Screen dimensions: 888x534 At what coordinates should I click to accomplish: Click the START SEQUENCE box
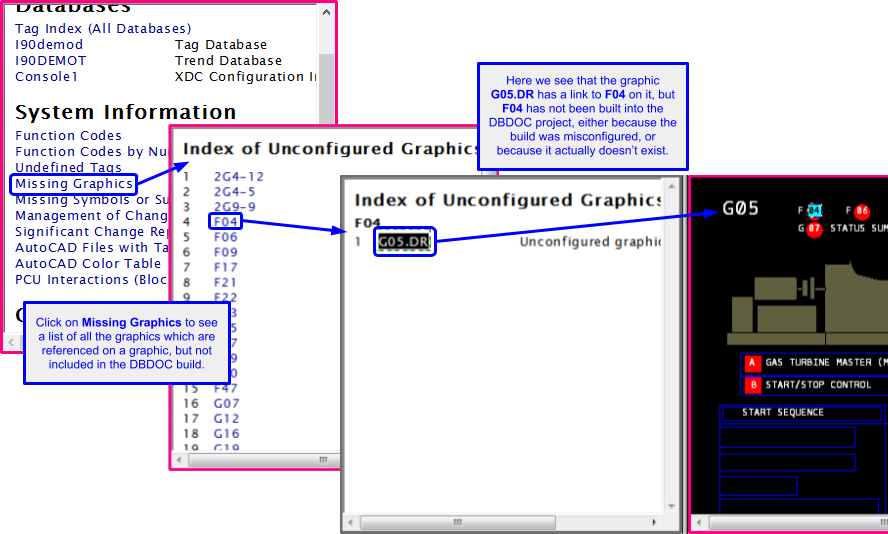point(801,413)
